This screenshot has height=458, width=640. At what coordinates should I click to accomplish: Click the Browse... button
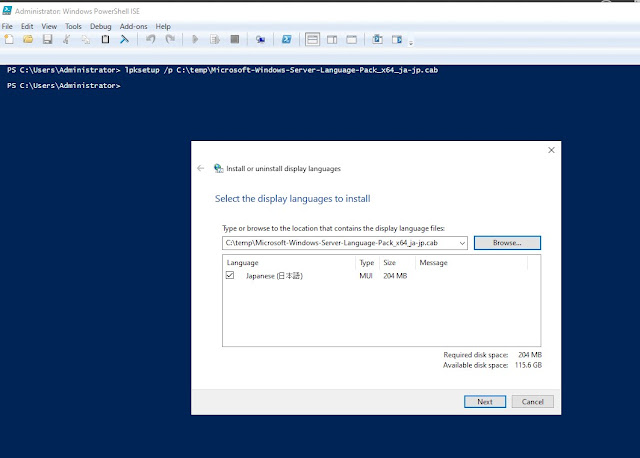507,243
